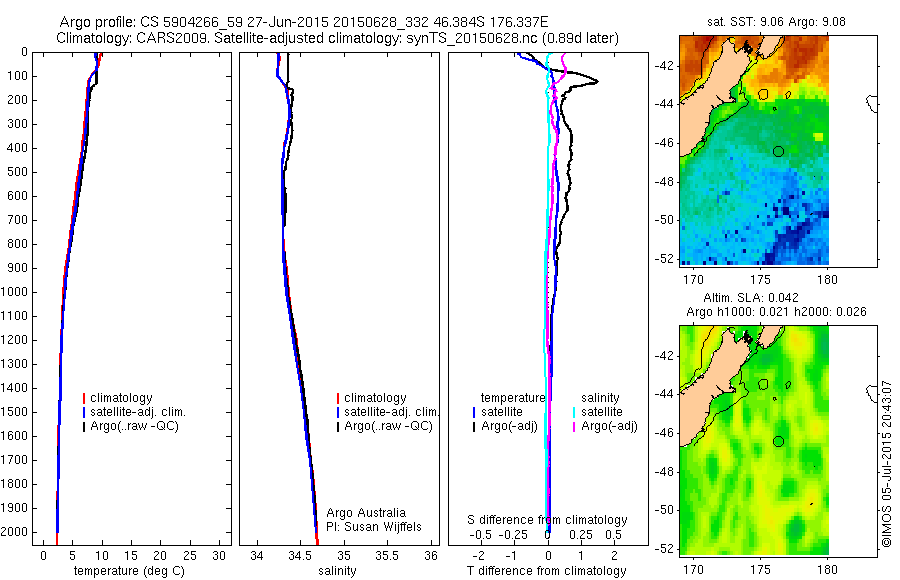This screenshot has width=900, height=580.
Task: Click magenta salinity Argo(-adj) legend marker
Action: 574,427
